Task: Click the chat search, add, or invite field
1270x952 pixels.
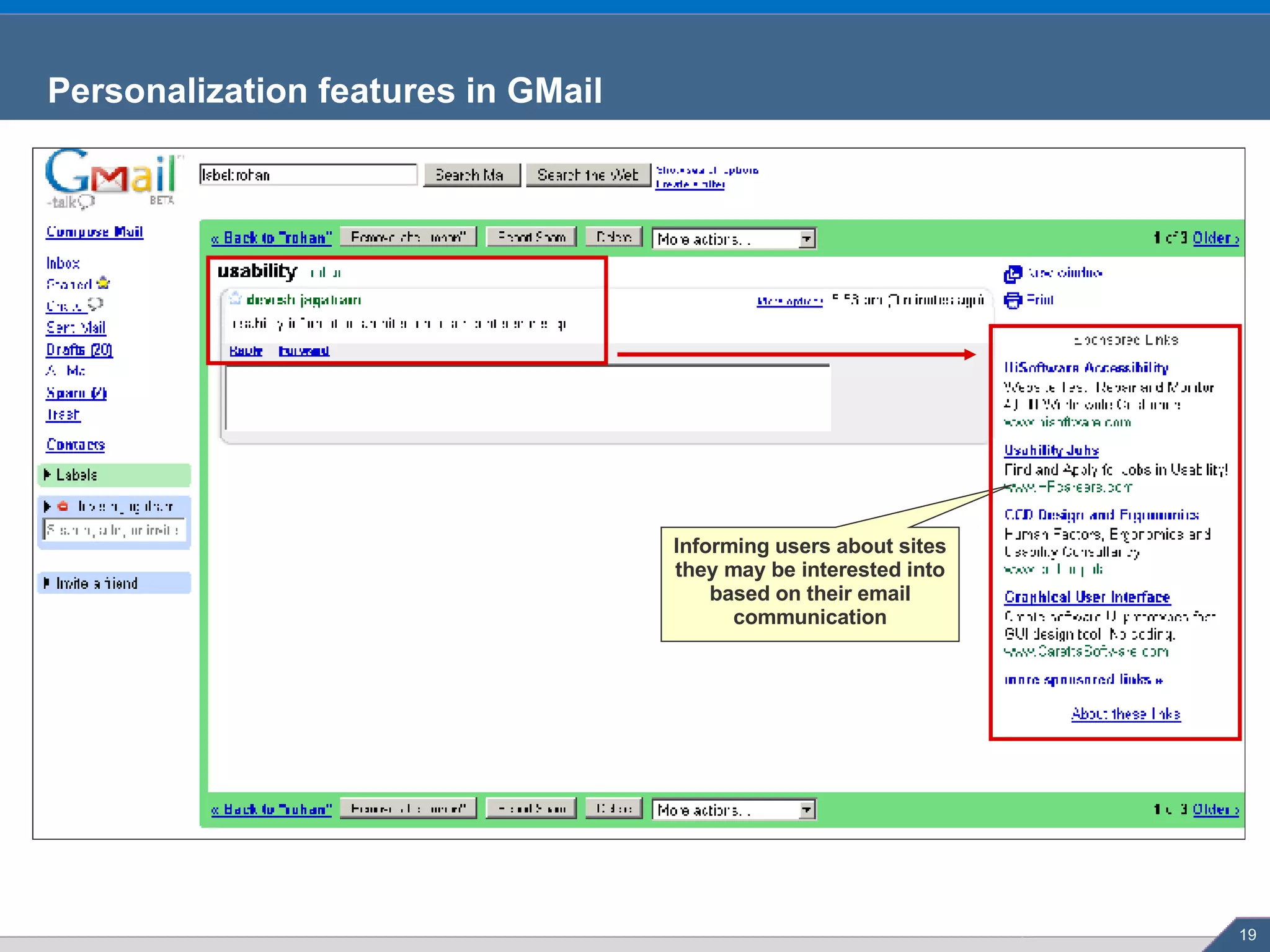Action: (x=114, y=531)
